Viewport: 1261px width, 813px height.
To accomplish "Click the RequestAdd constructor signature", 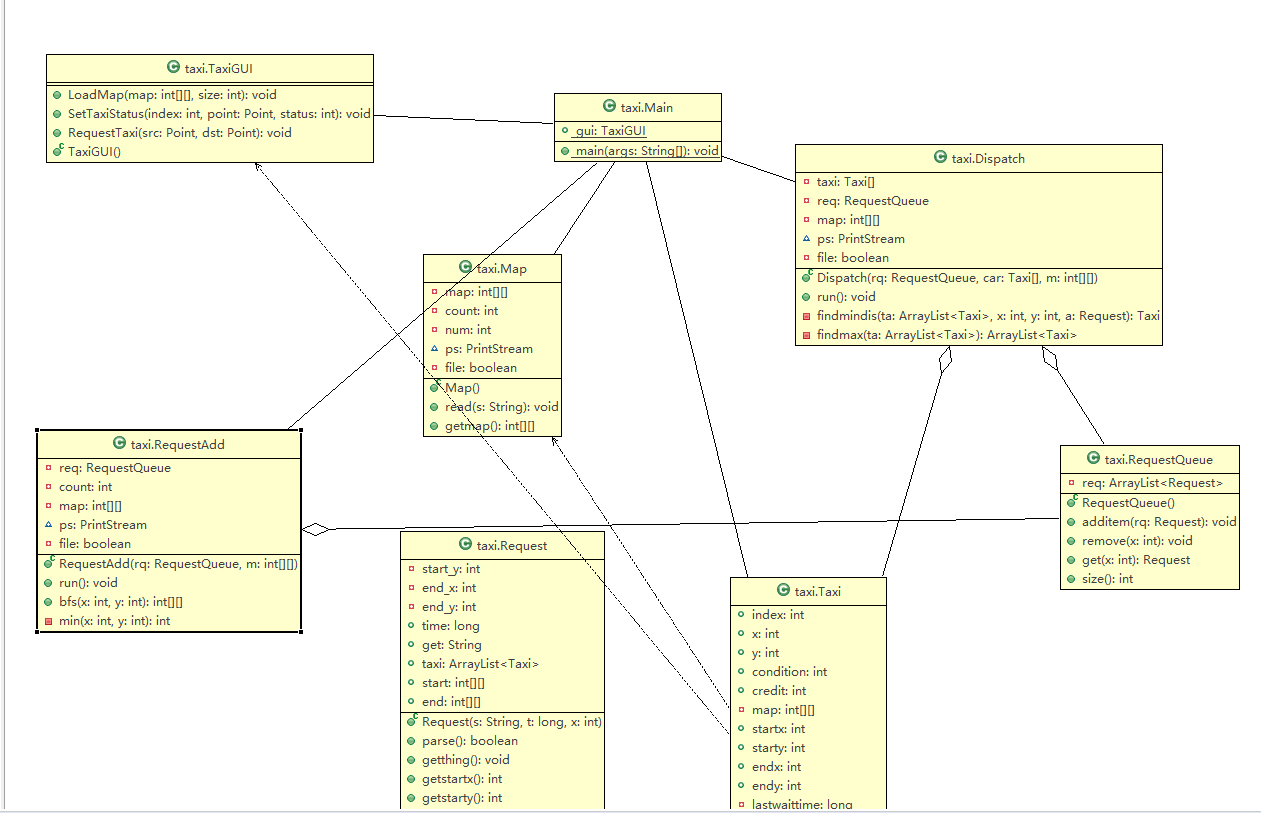I will tap(178, 564).
